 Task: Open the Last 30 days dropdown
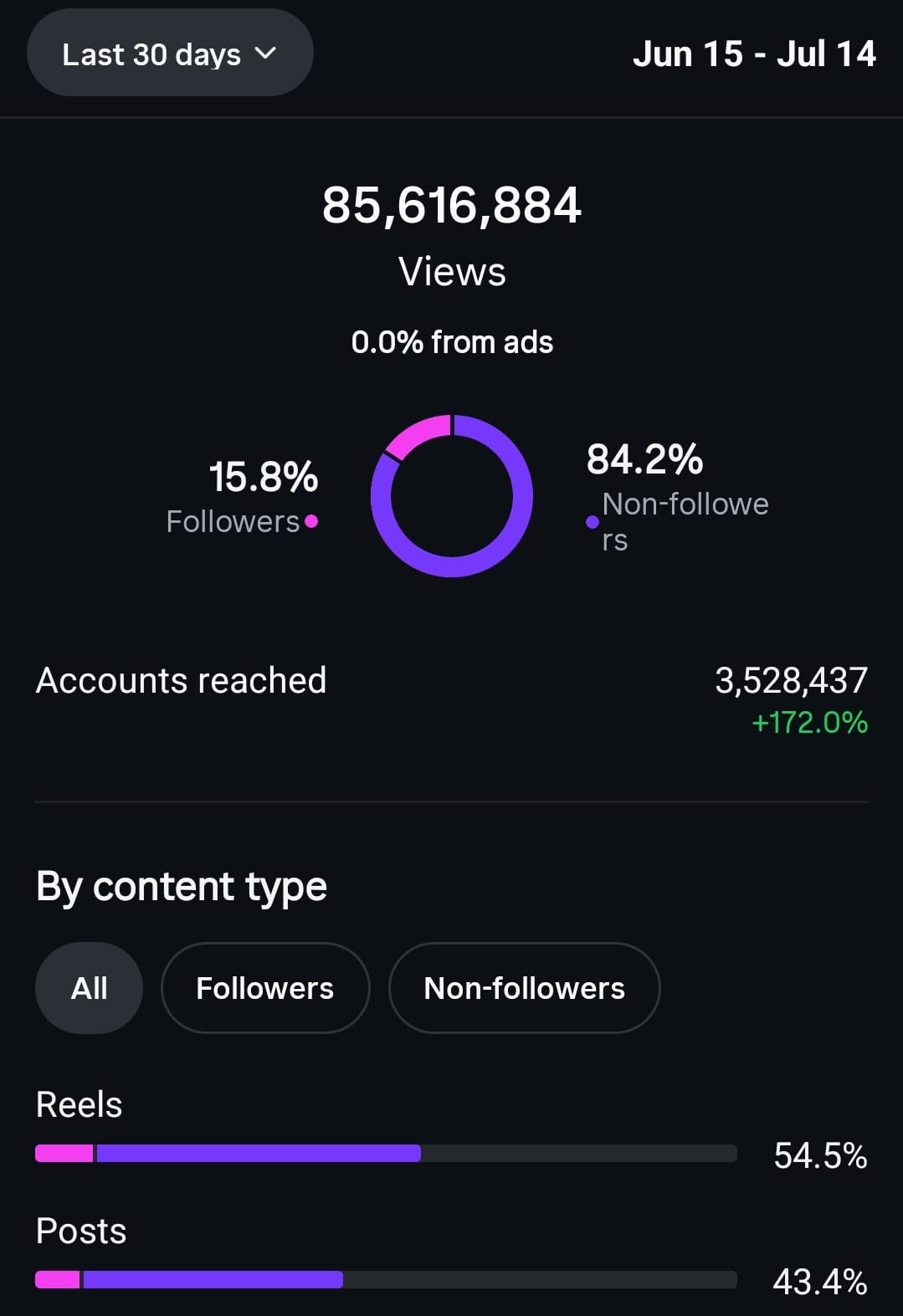170,54
